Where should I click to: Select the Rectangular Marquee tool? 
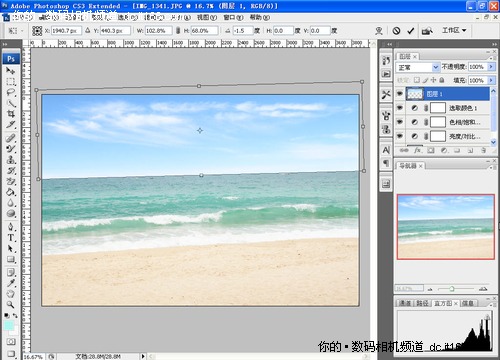[x=11, y=82]
